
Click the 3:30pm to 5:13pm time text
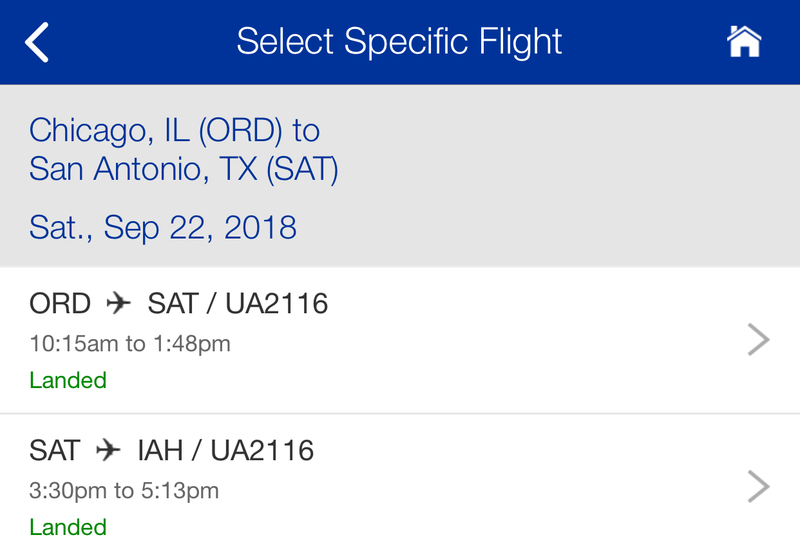click(x=124, y=490)
